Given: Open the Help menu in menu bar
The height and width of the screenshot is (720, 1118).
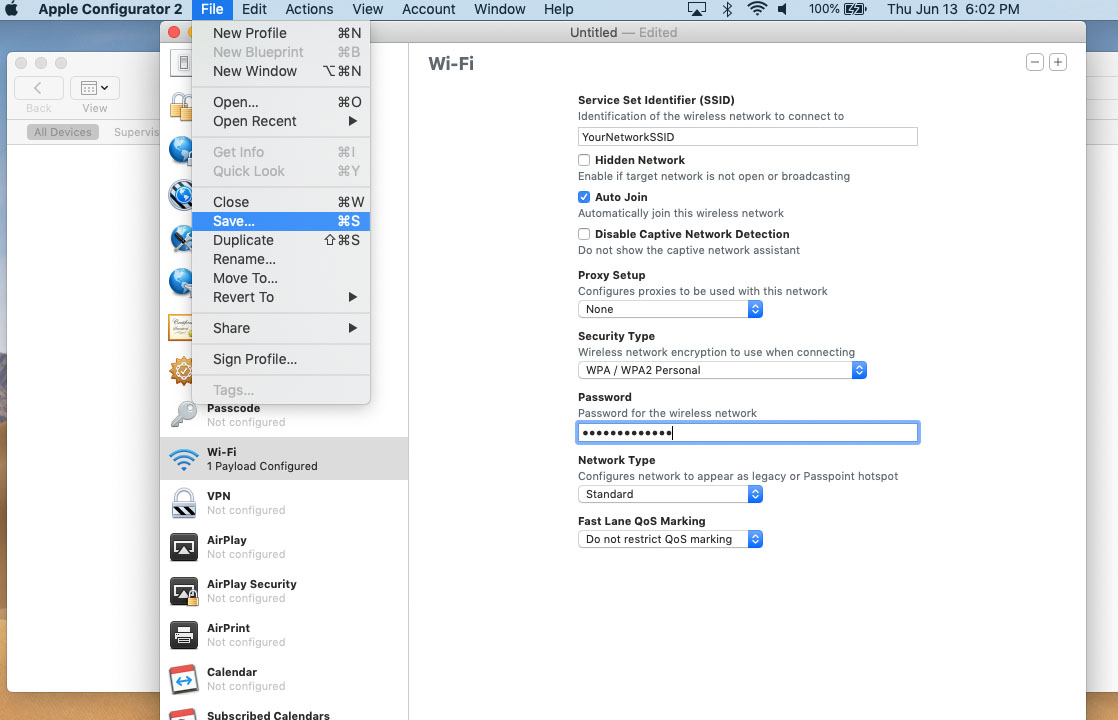Looking at the screenshot, I should (558, 9).
